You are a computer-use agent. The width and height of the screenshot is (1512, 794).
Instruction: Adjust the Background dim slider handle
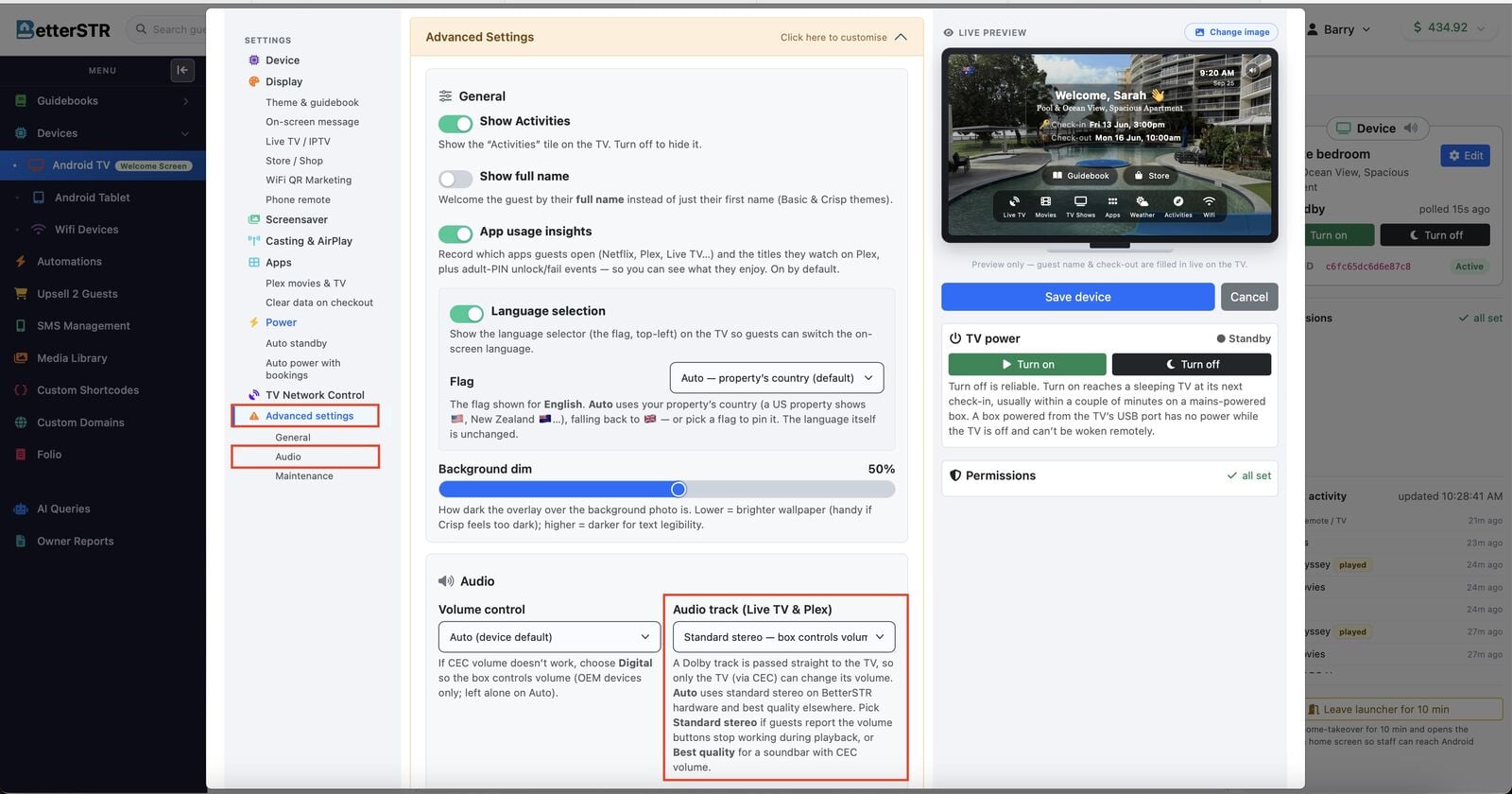[679, 489]
